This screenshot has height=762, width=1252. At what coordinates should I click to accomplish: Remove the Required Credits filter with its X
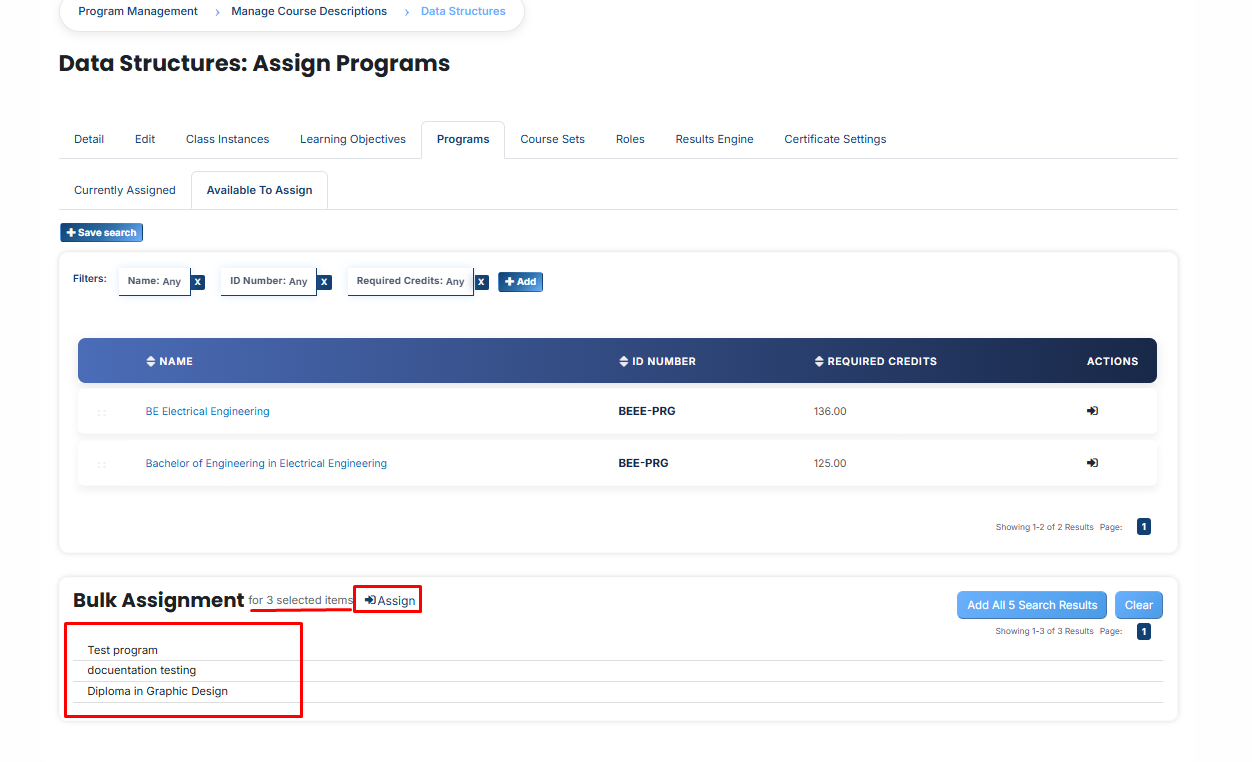point(481,282)
